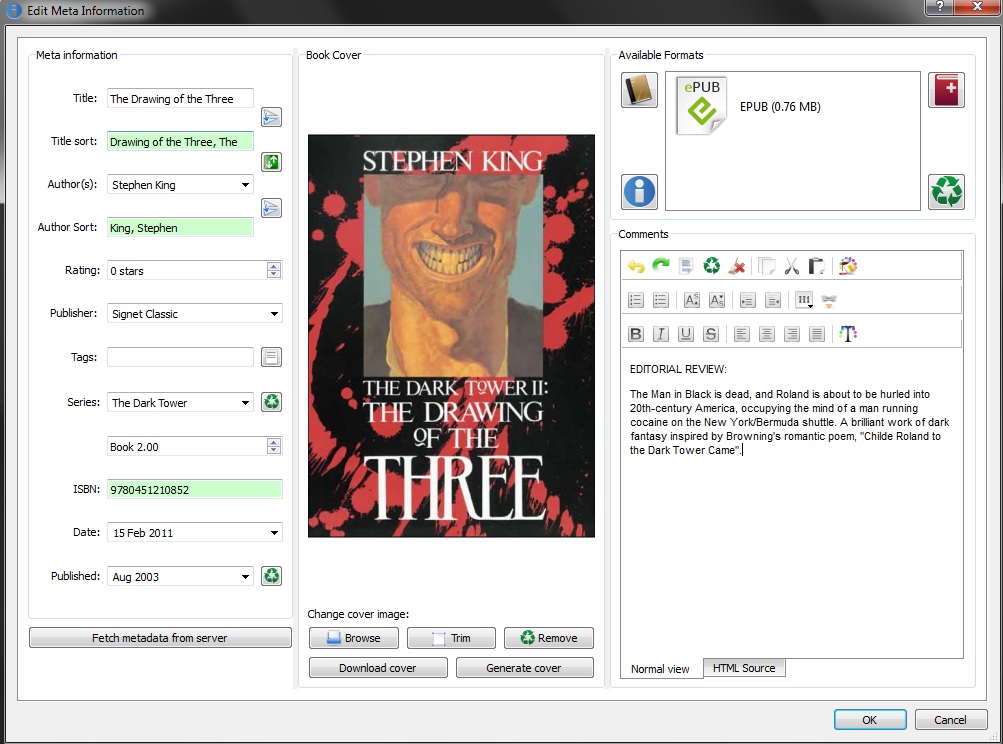Apply superscript formatting
This screenshot has height=744, width=1003.
tap(691, 300)
